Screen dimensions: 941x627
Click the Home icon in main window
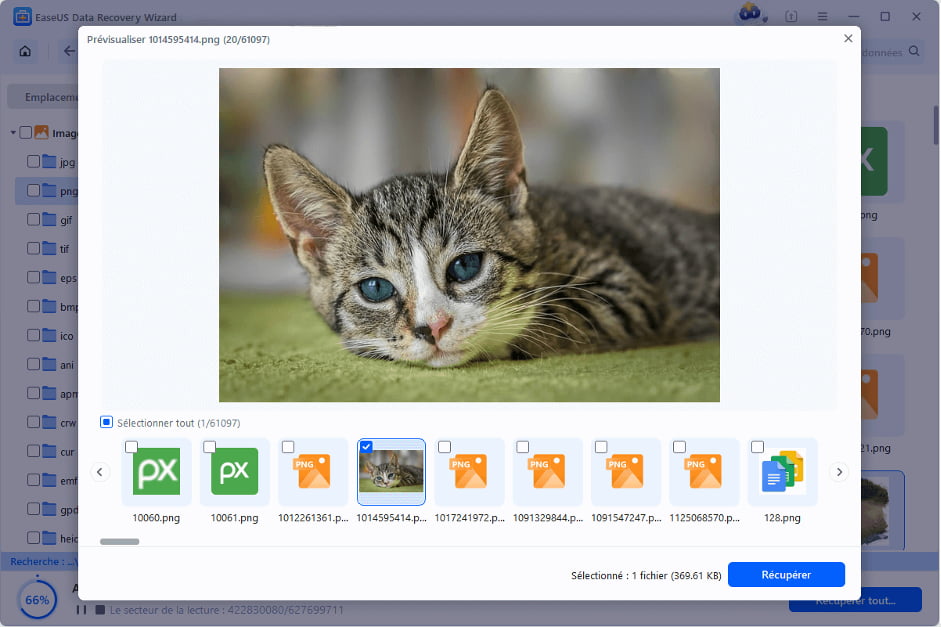point(25,51)
